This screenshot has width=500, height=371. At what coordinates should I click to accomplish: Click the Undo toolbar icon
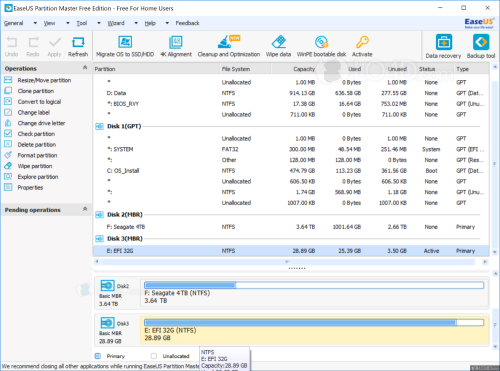click(11, 43)
